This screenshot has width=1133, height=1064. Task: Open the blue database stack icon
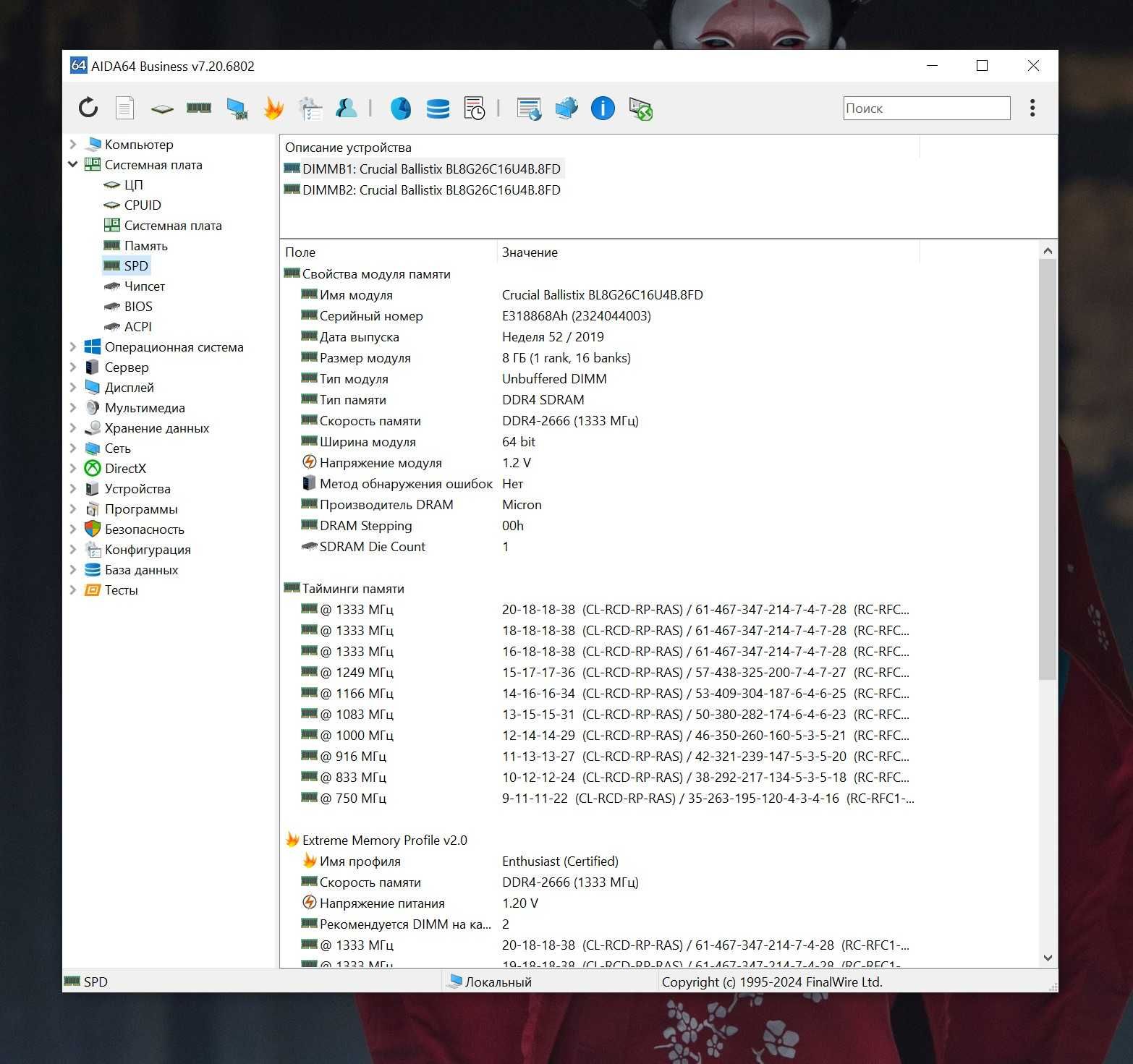point(438,108)
